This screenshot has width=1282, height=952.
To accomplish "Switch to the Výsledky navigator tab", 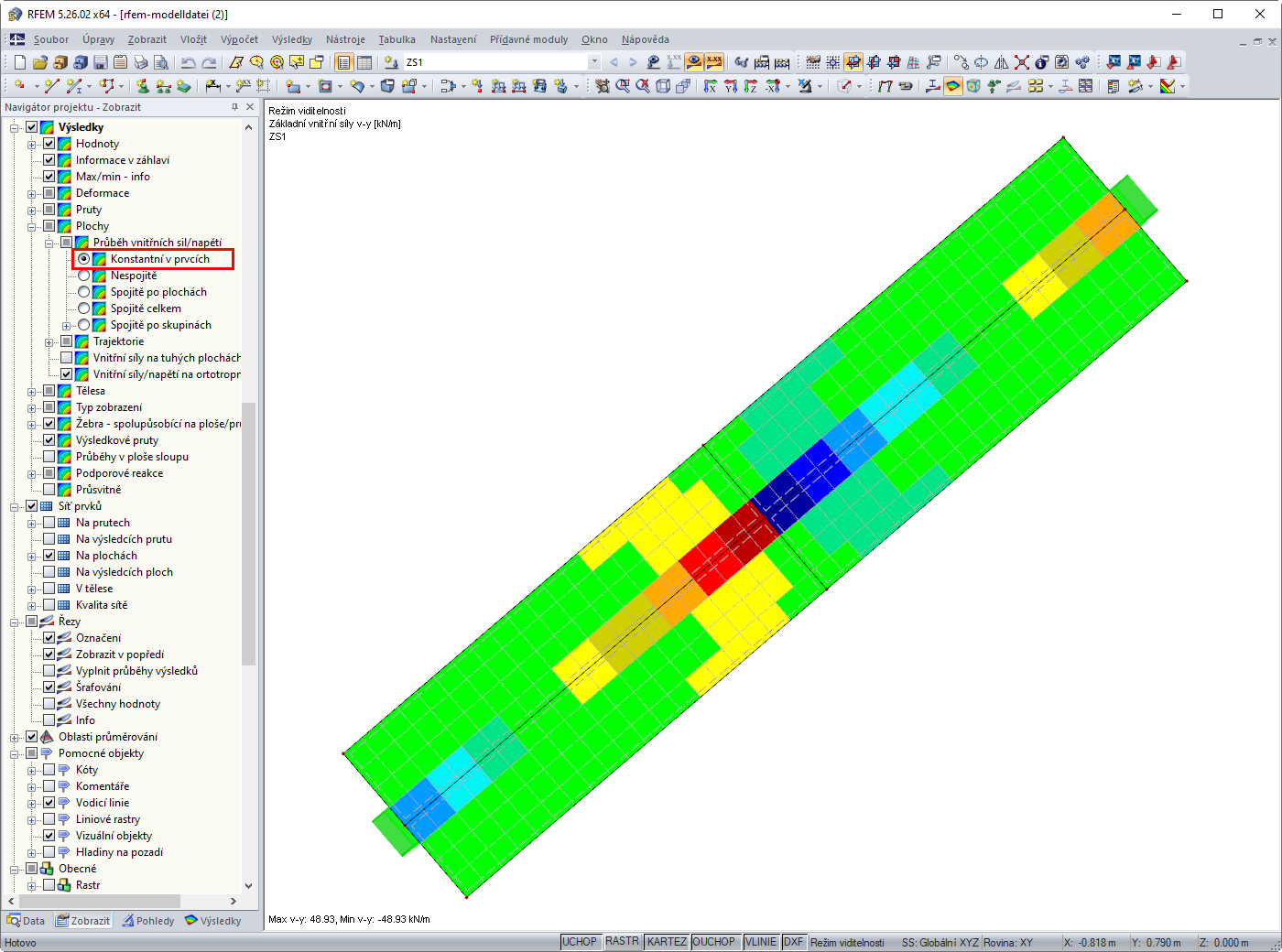I will pyautogui.click(x=213, y=921).
